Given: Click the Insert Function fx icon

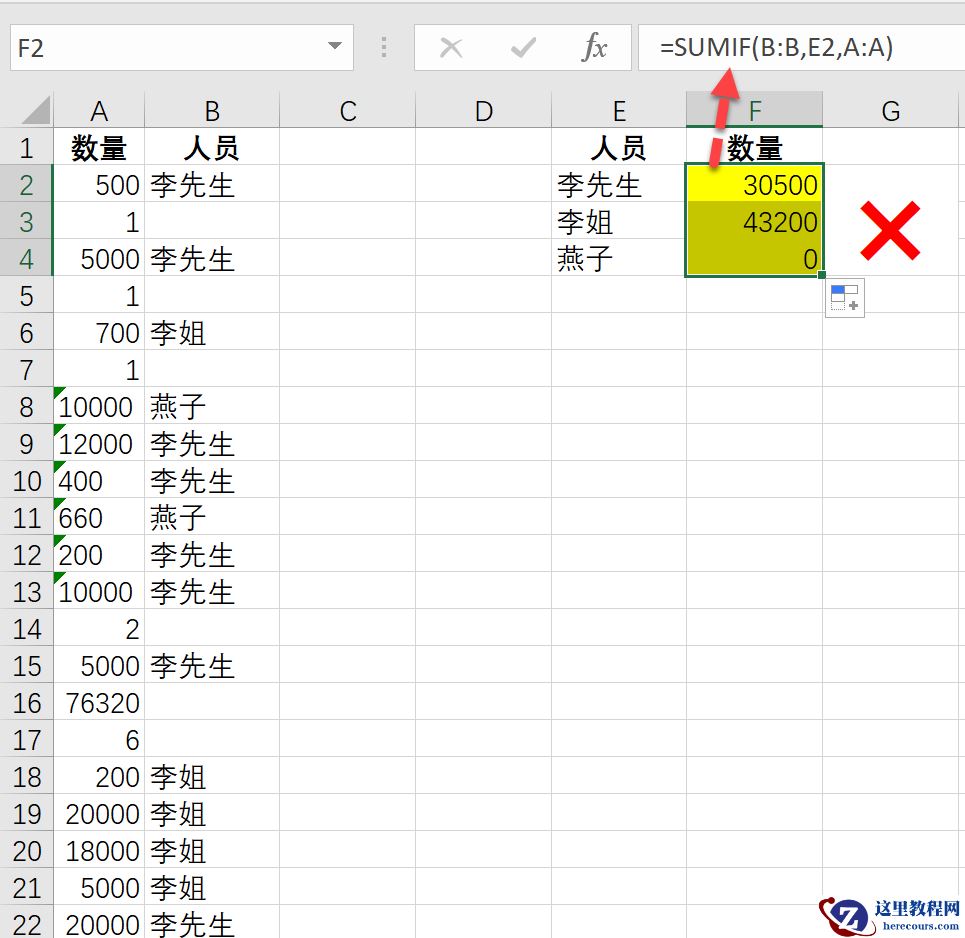Looking at the screenshot, I should point(596,47).
